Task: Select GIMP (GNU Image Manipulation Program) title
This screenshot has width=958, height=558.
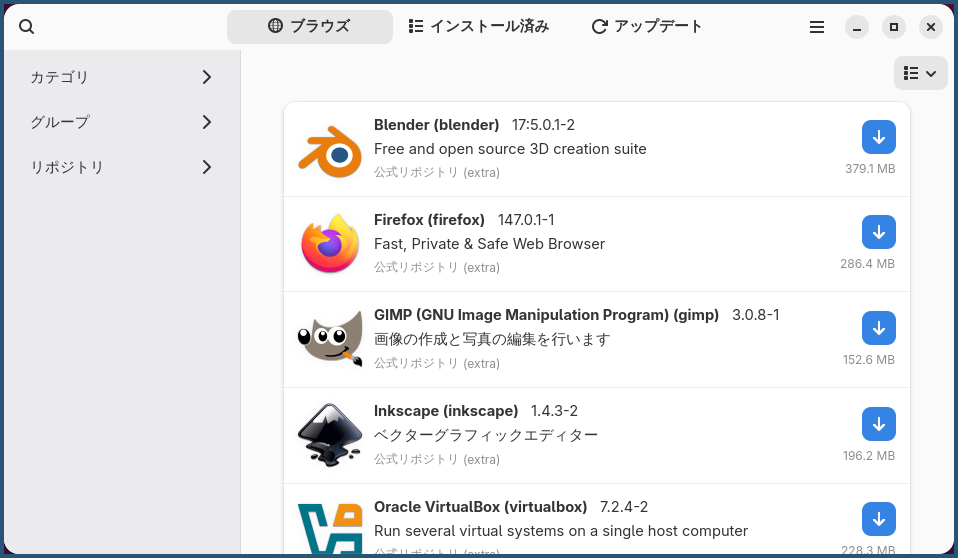Action: click(546, 315)
